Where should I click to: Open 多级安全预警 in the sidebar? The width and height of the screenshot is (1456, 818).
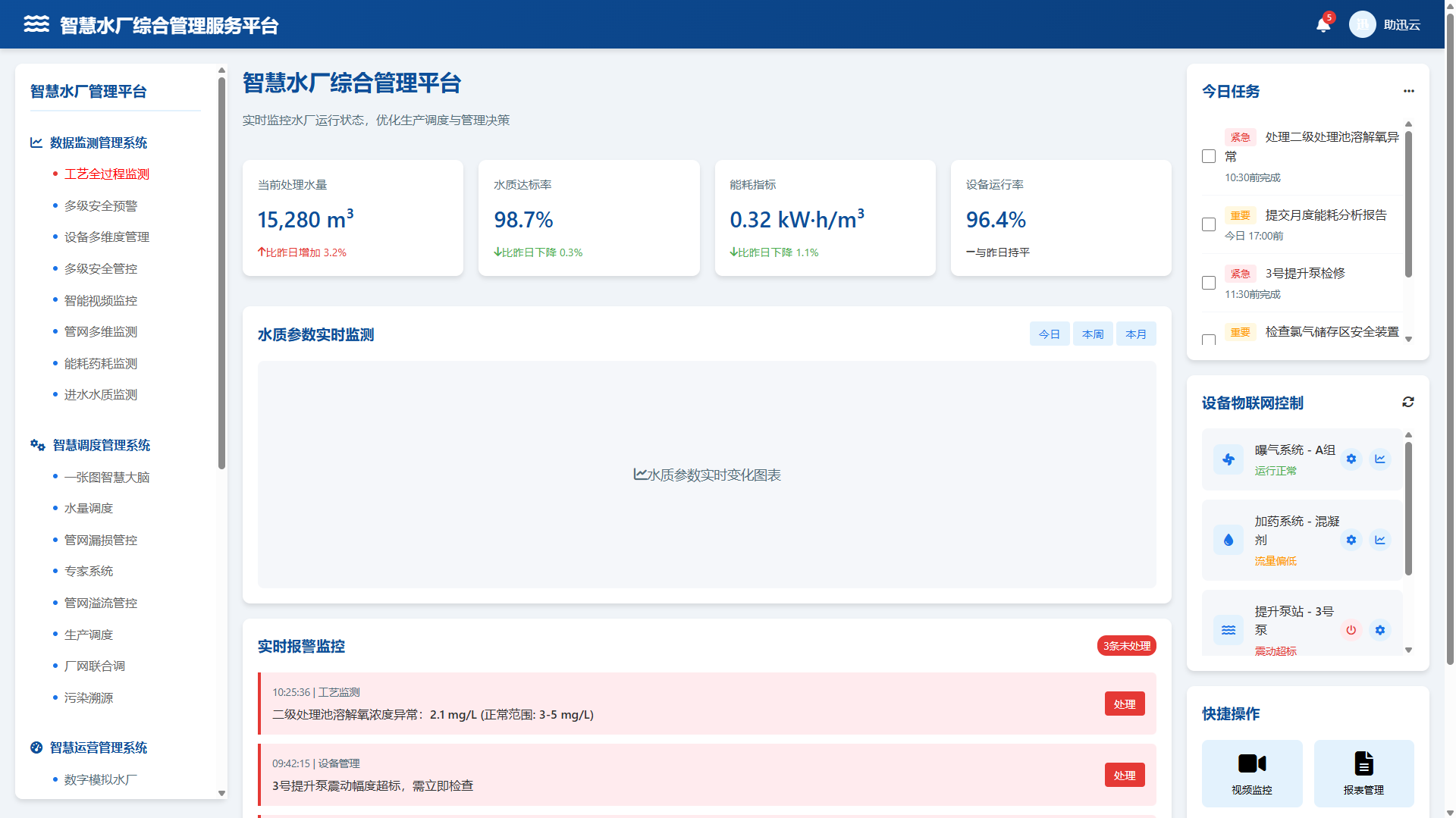tap(100, 206)
